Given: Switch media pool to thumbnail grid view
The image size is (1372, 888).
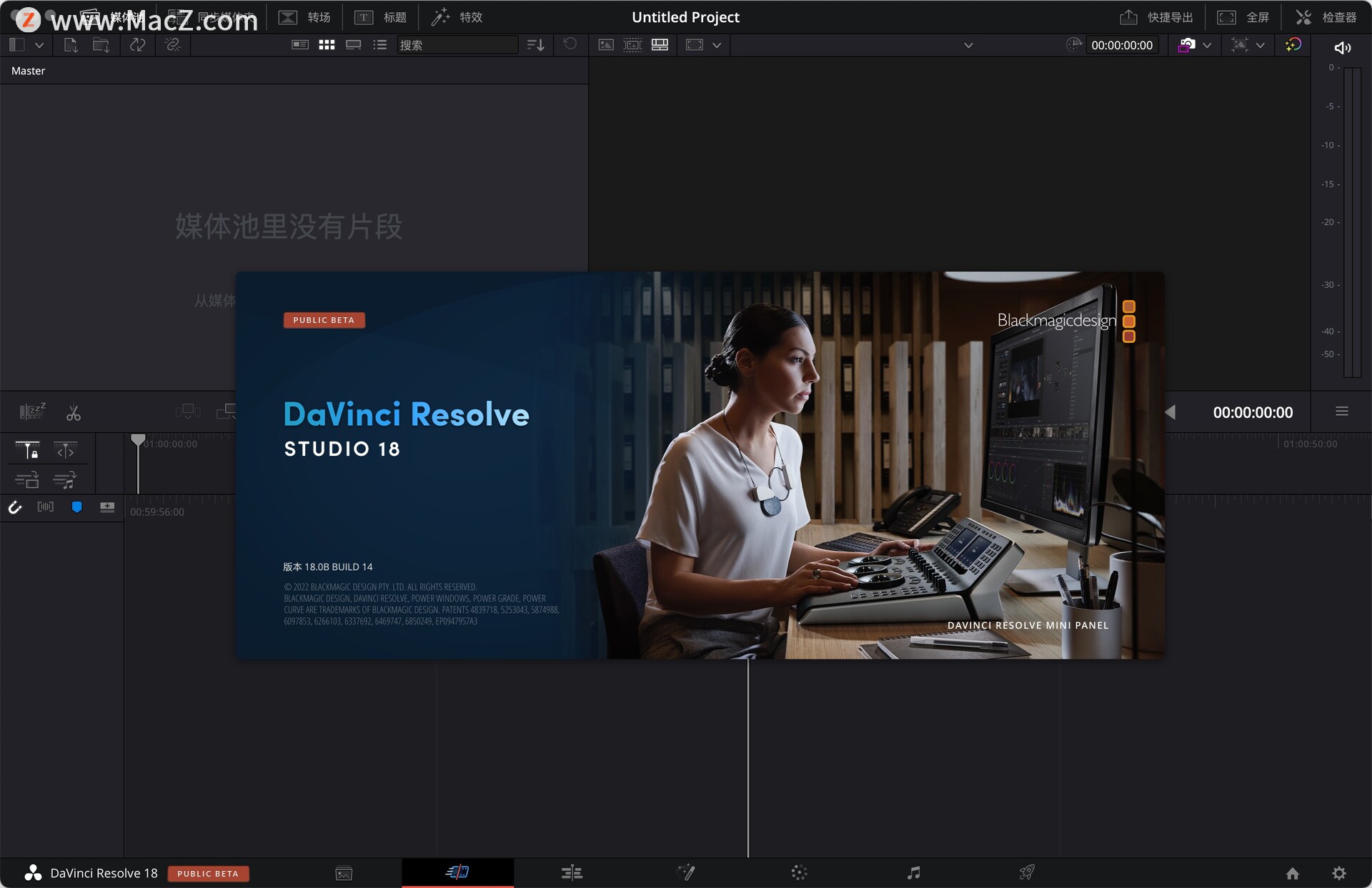Looking at the screenshot, I should click(327, 45).
